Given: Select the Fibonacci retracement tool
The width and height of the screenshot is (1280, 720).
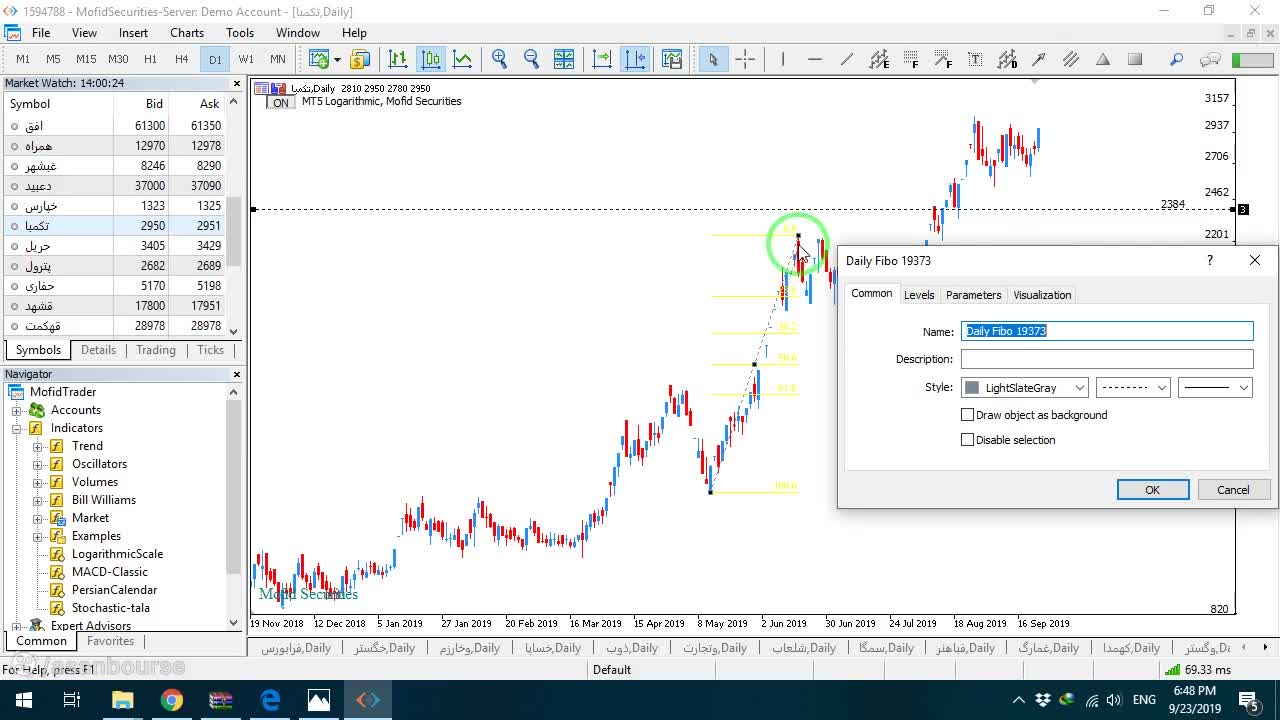Looking at the screenshot, I should click(911, 59).
